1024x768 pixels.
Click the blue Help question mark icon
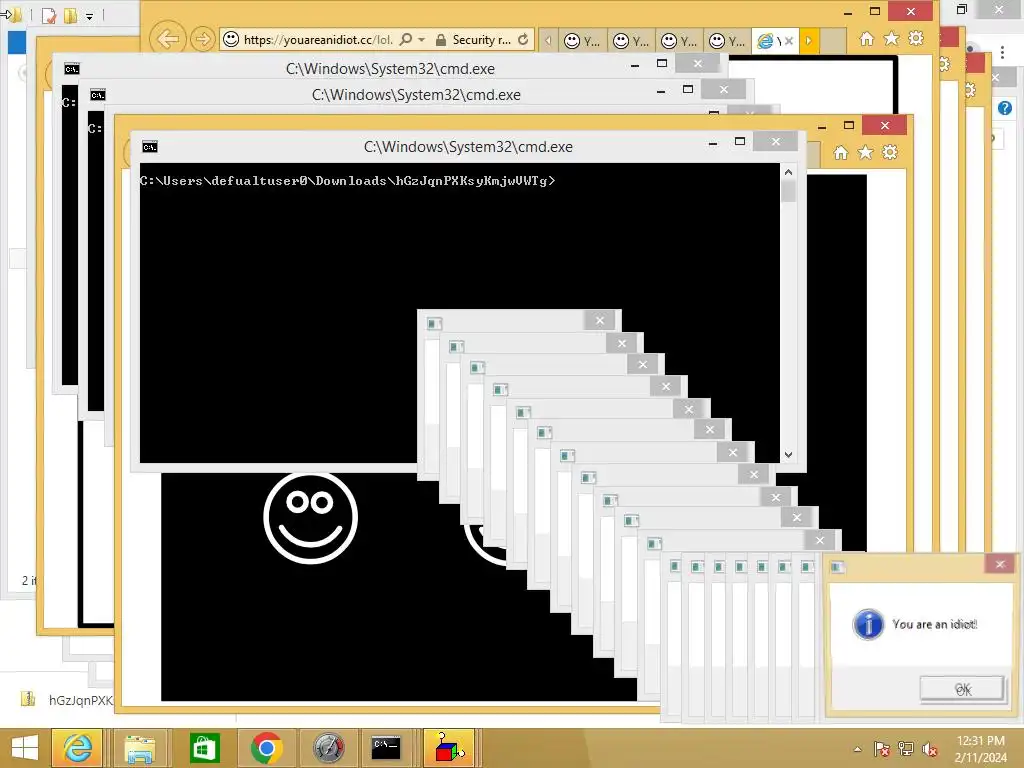pos(1004,108)
